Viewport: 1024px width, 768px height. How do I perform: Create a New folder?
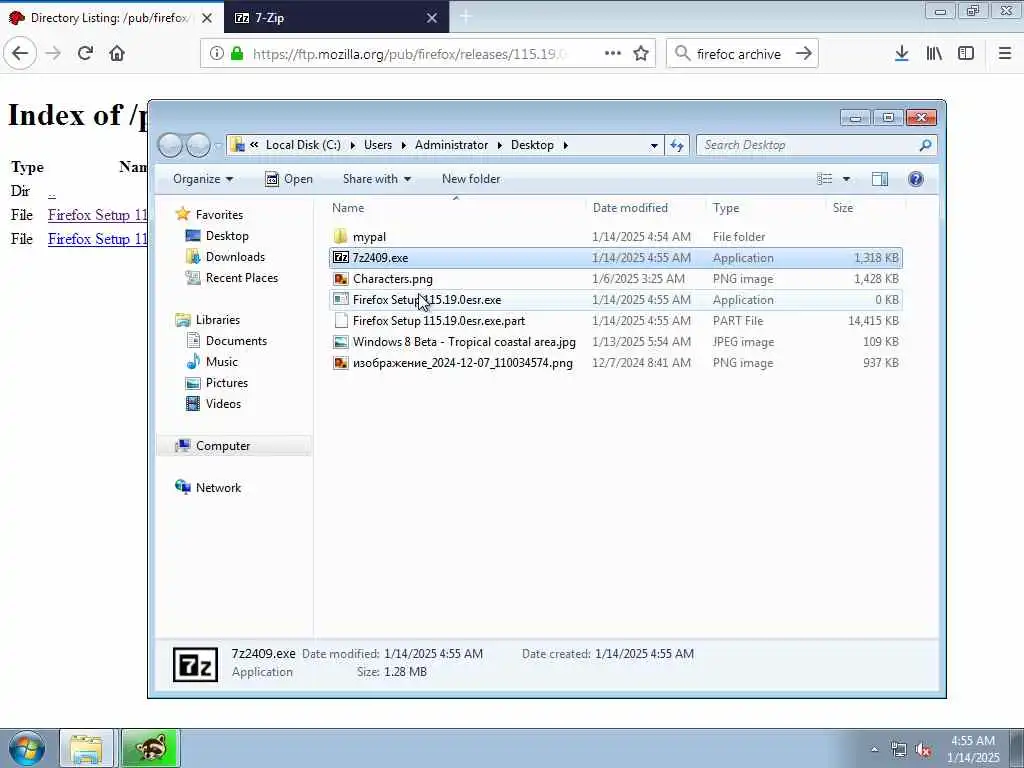tap(471, 179)
